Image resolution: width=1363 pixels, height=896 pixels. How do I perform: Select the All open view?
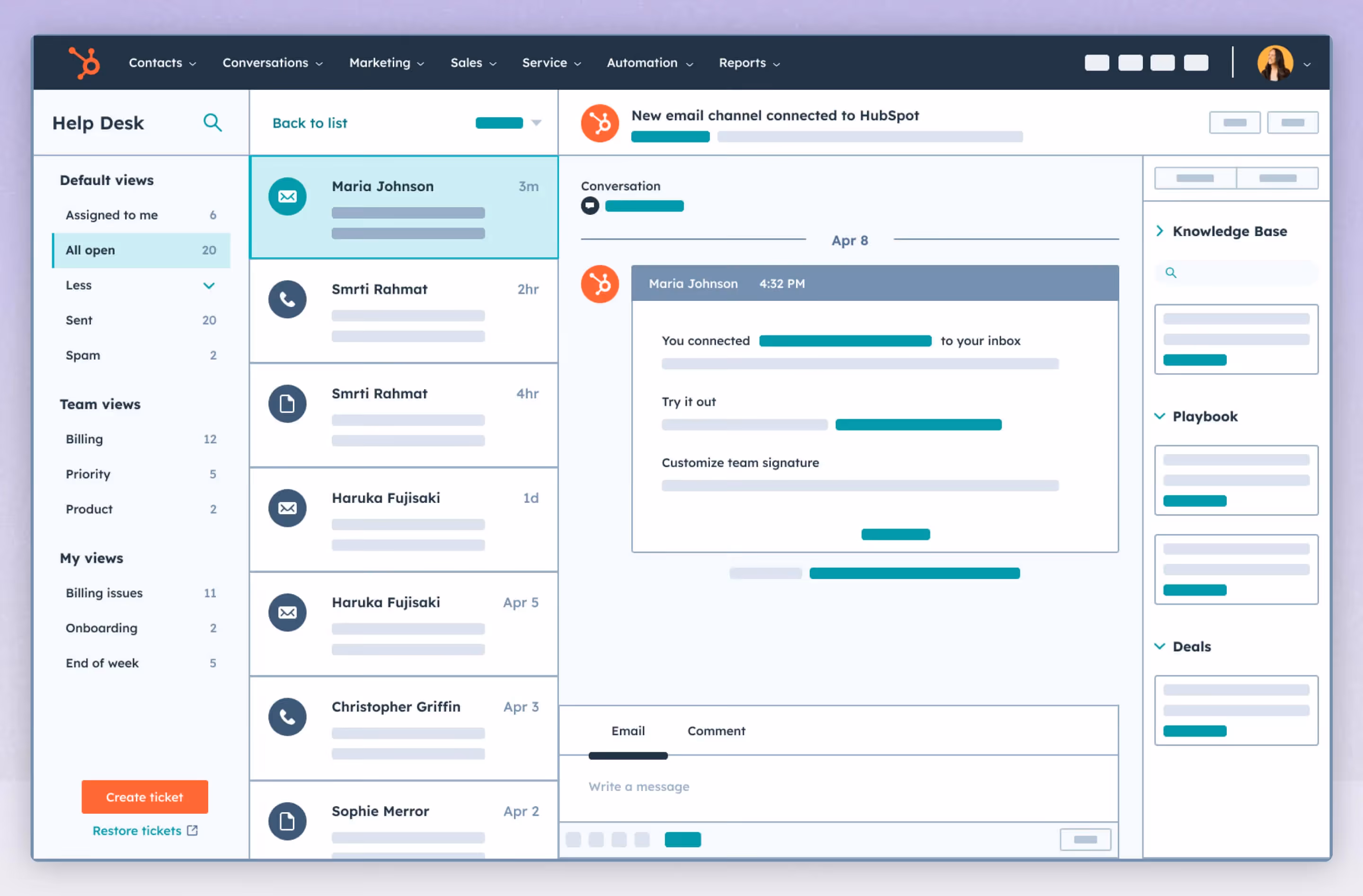(x=141, y=250)
